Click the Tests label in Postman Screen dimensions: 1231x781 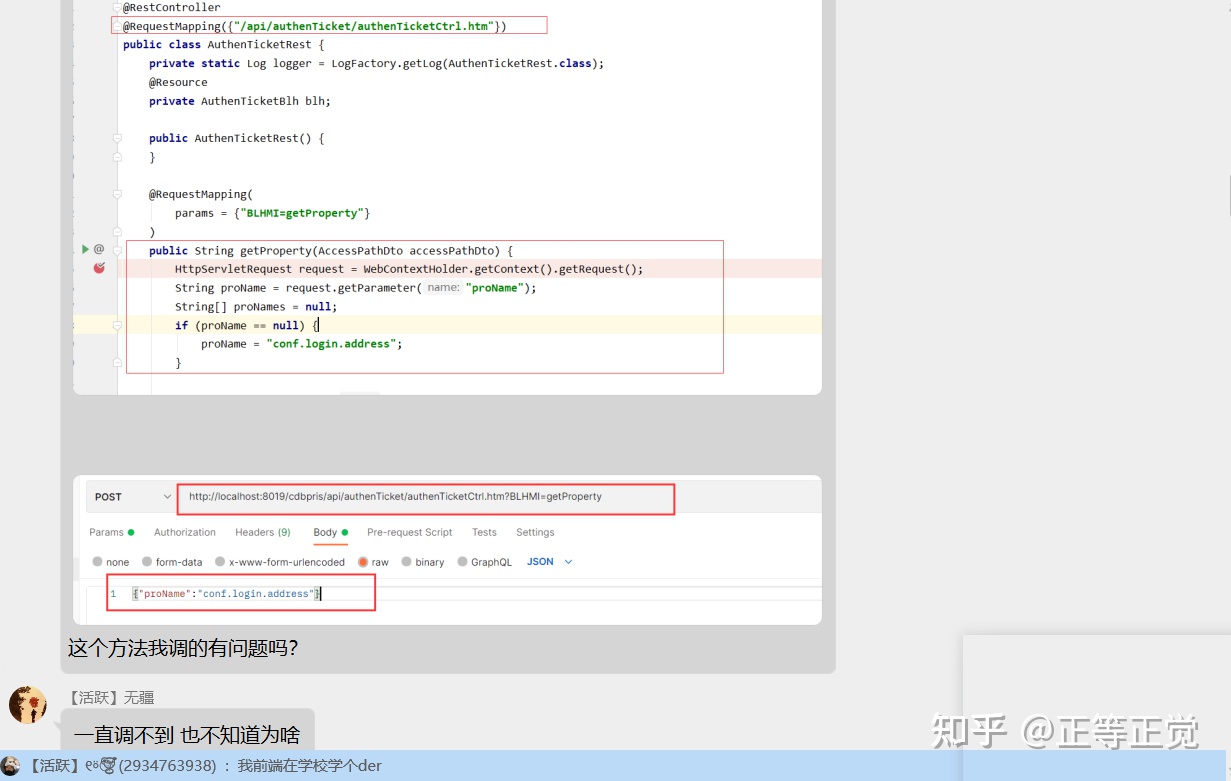point(484,532)
